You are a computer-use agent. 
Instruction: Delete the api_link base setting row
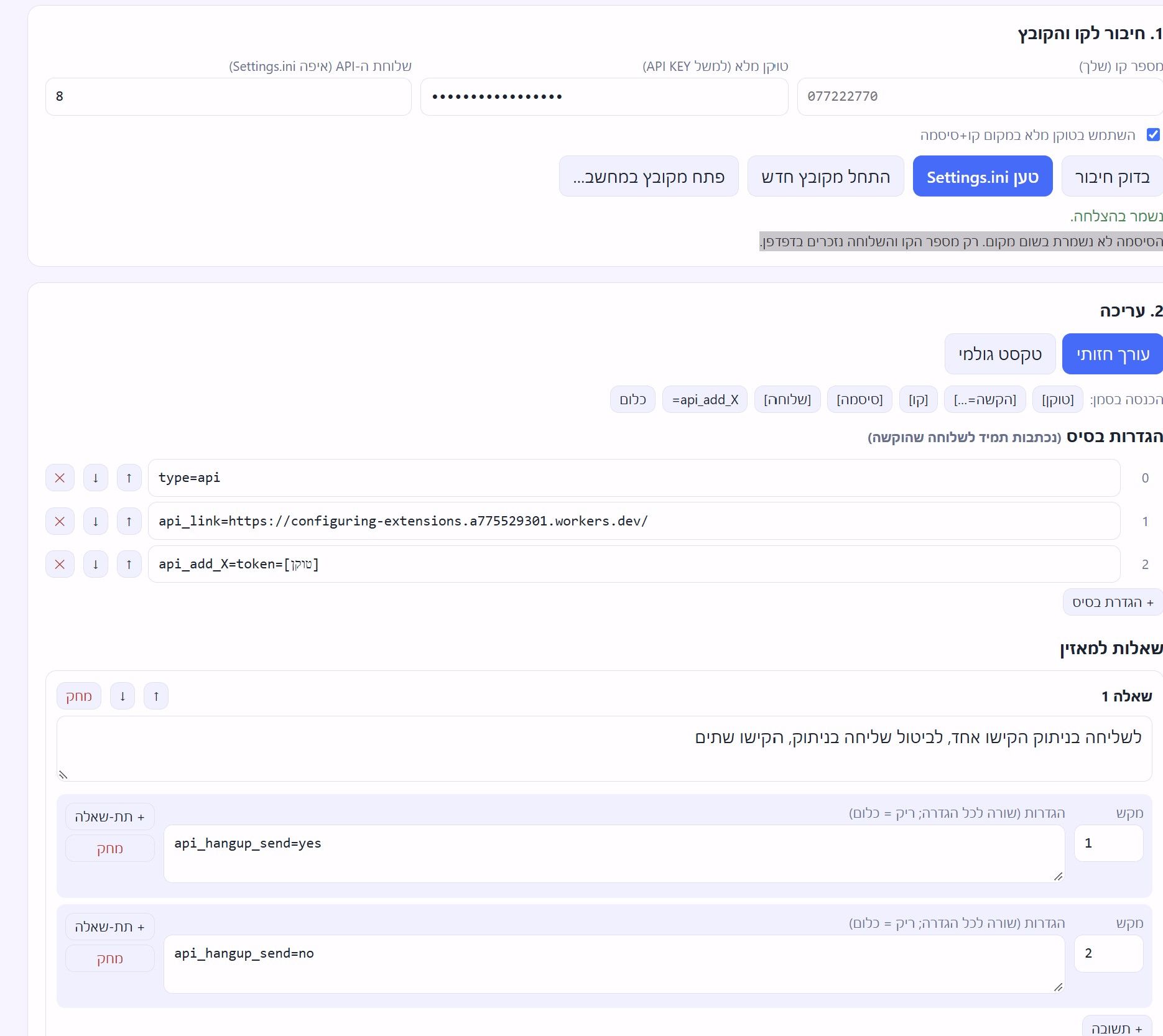click(x=60, y=521)
